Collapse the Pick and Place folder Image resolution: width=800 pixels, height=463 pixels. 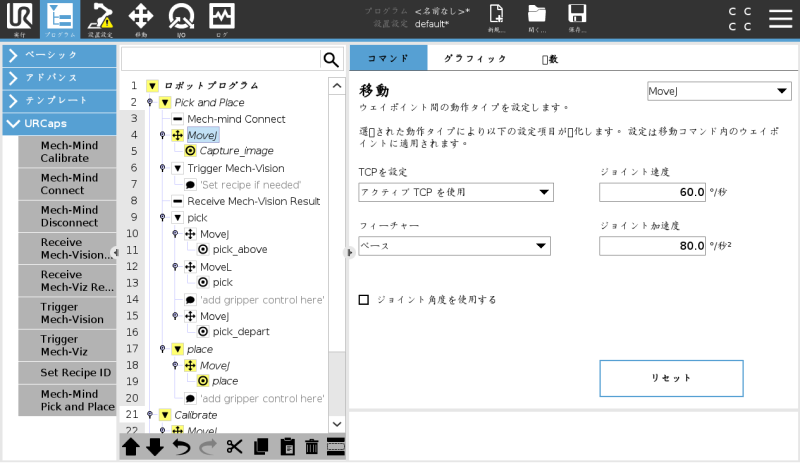[165, 103]
